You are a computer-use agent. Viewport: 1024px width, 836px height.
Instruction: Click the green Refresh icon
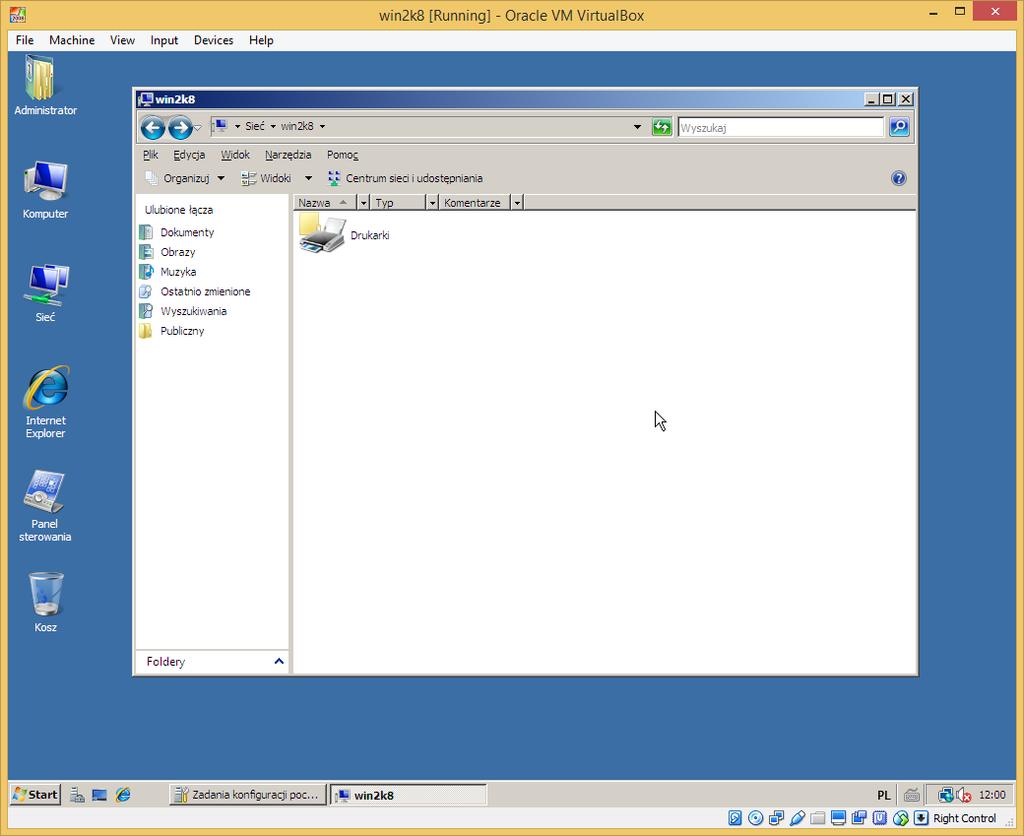coord(662,127)
